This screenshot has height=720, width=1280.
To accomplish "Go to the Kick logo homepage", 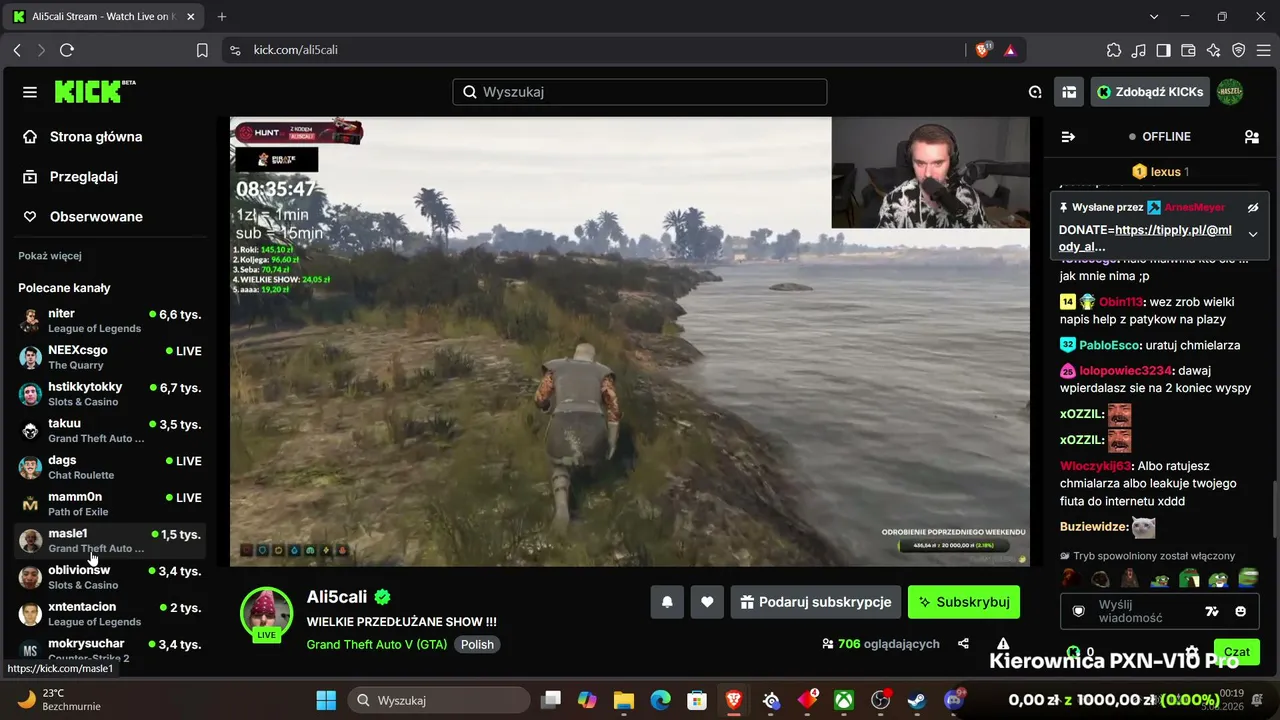I will coord(95,92).
